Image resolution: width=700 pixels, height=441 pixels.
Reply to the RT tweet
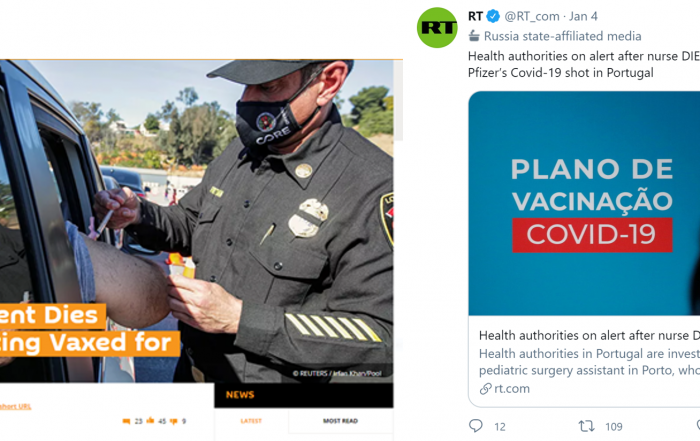476,426
